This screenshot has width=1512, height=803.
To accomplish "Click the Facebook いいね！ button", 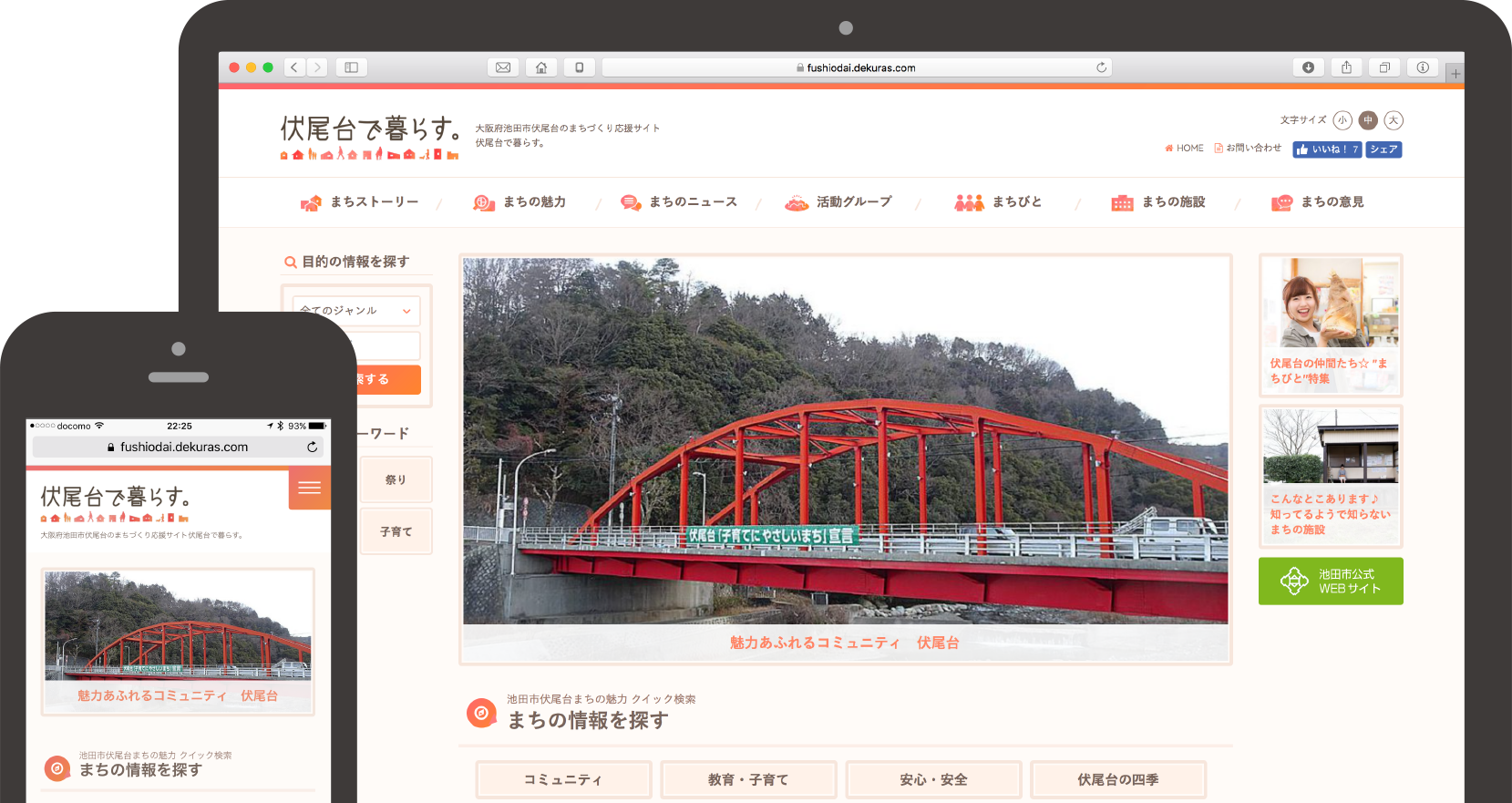I will [x=1327, y=149].
